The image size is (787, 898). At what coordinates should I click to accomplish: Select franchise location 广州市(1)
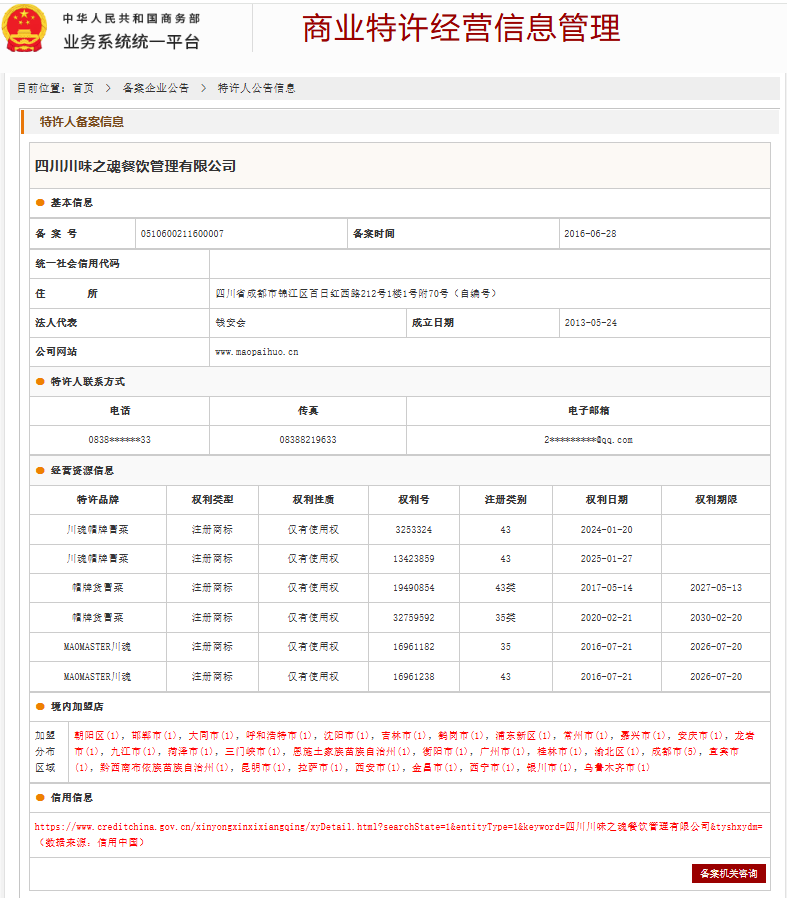[503, 751]
